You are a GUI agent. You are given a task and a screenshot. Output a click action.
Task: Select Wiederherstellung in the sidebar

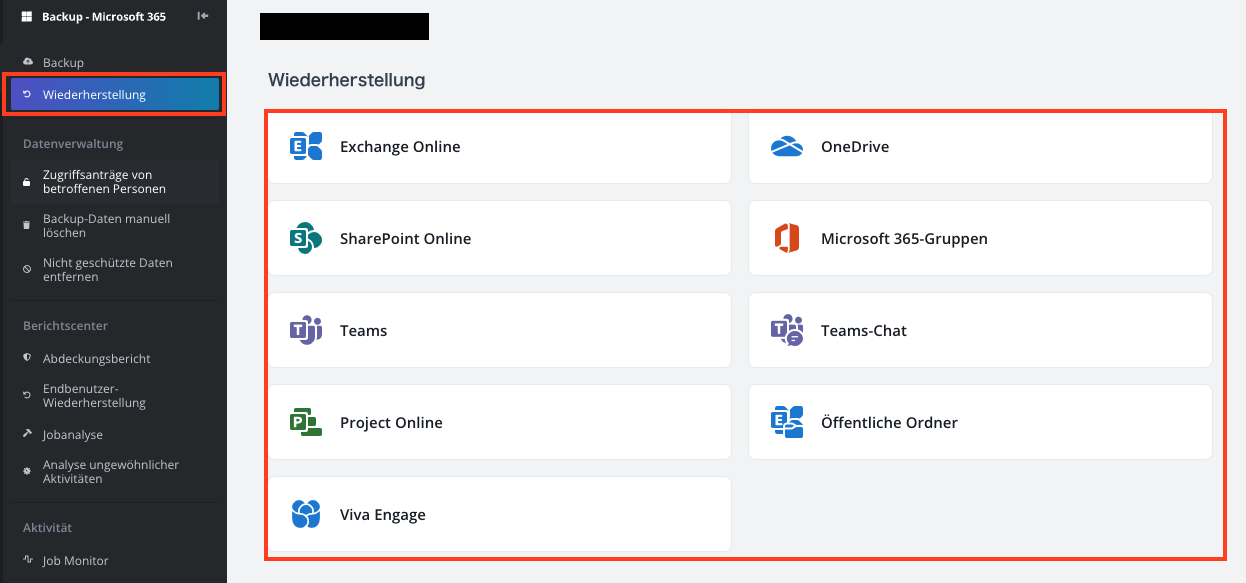point(114,95)
